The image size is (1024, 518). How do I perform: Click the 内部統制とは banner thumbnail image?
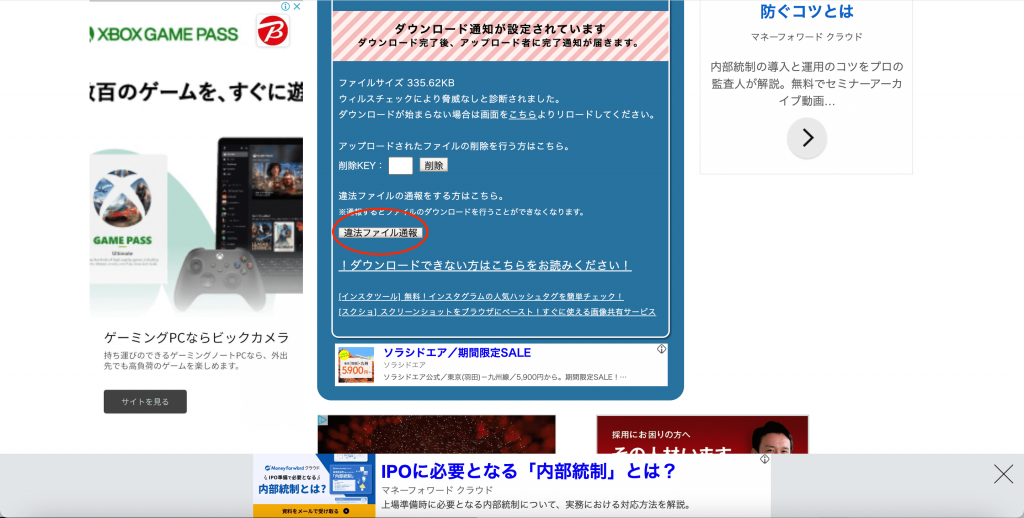point(314,486)
